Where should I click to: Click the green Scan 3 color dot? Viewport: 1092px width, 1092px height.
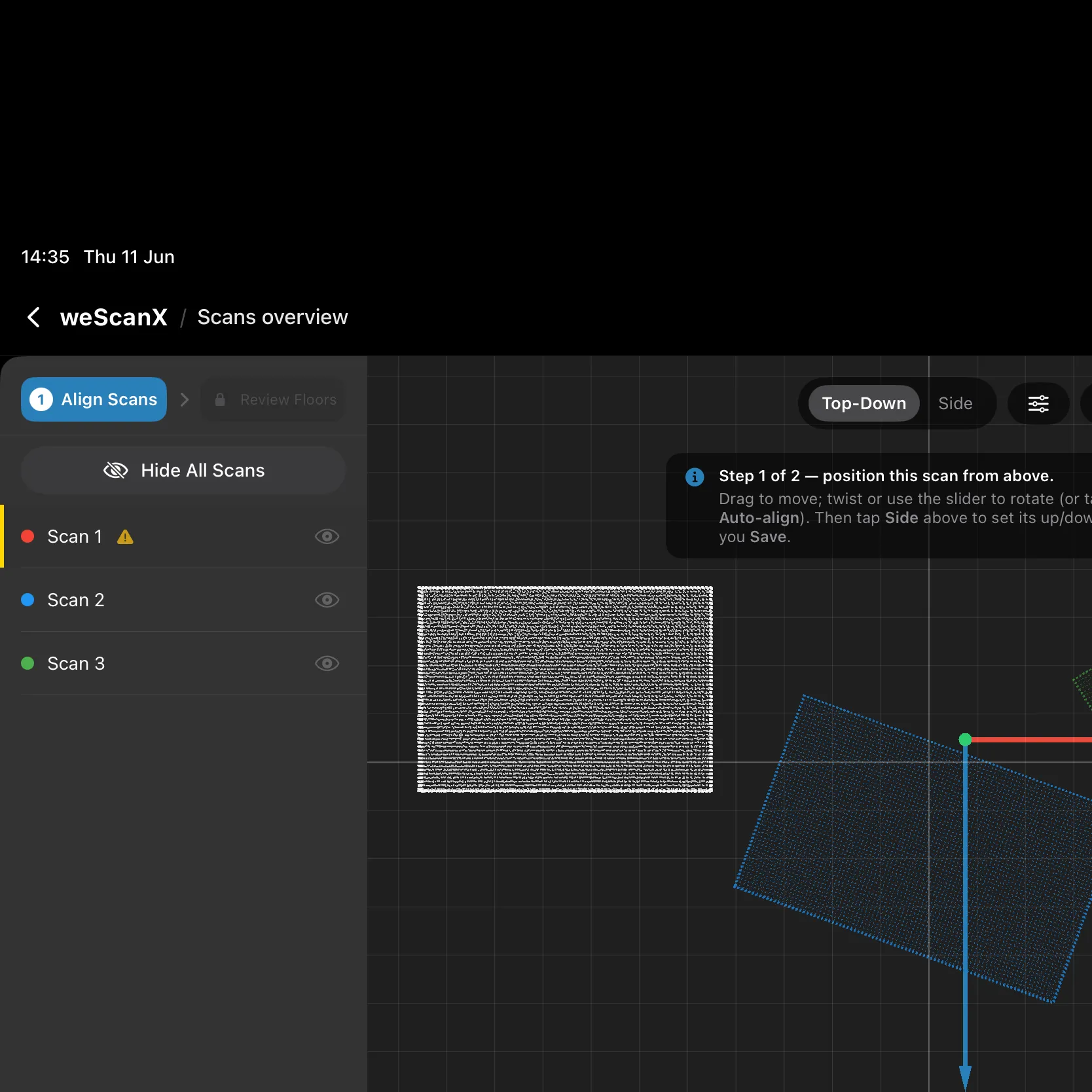tap(27, 663)
